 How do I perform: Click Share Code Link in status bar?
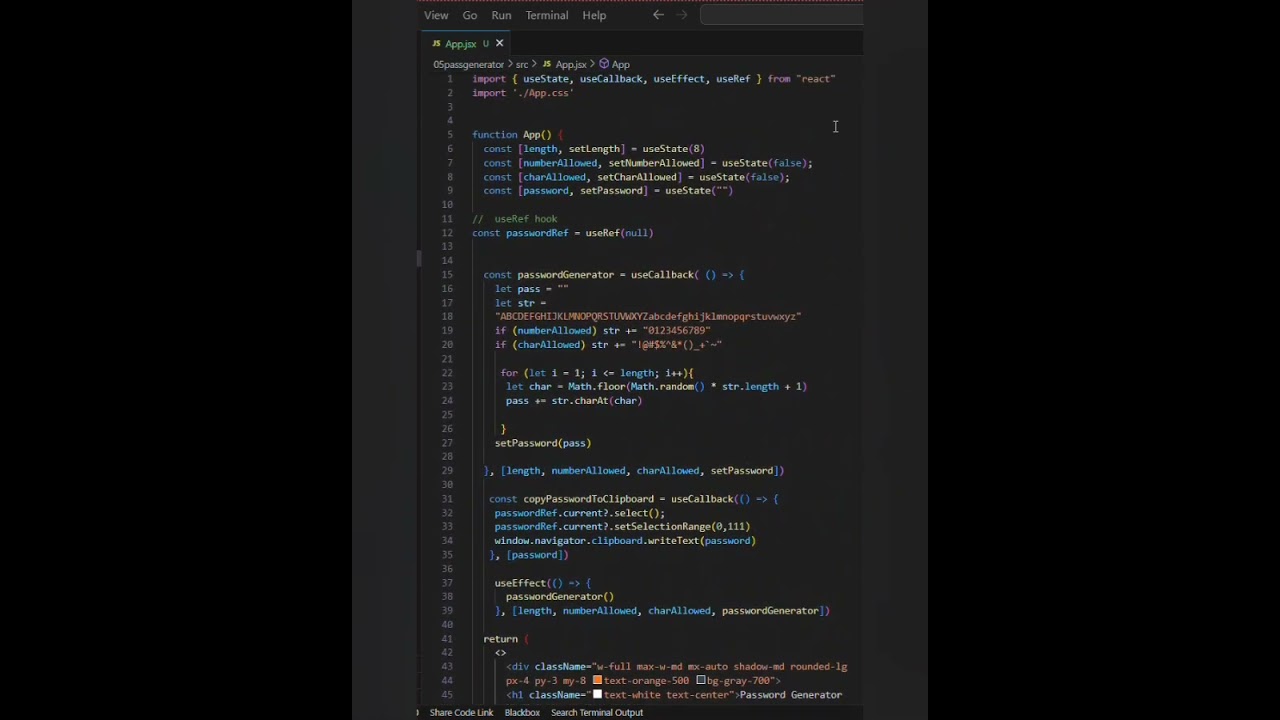click(x=461, y=712)
